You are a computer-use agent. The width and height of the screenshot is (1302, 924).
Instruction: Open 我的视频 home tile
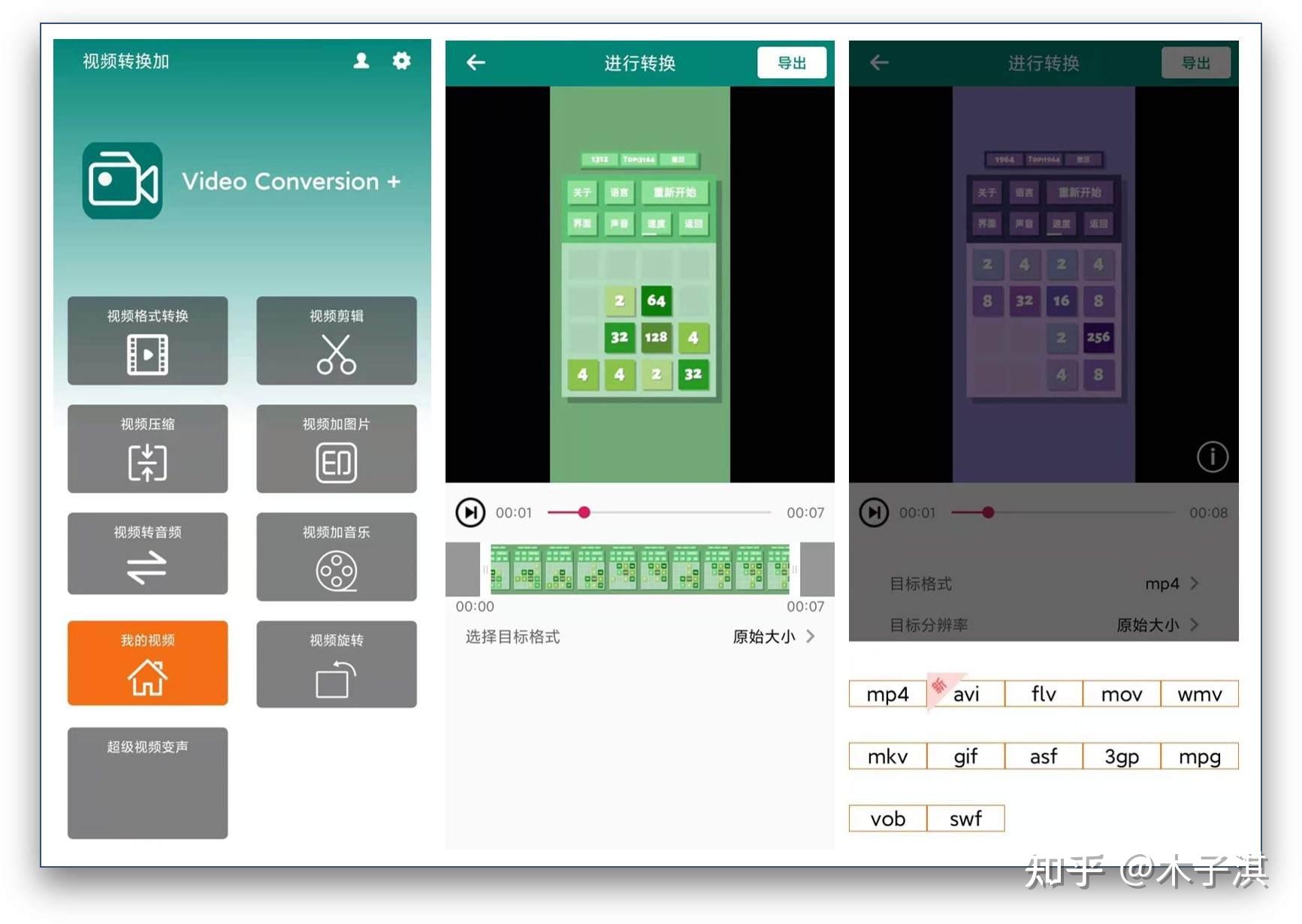(147, 663)
